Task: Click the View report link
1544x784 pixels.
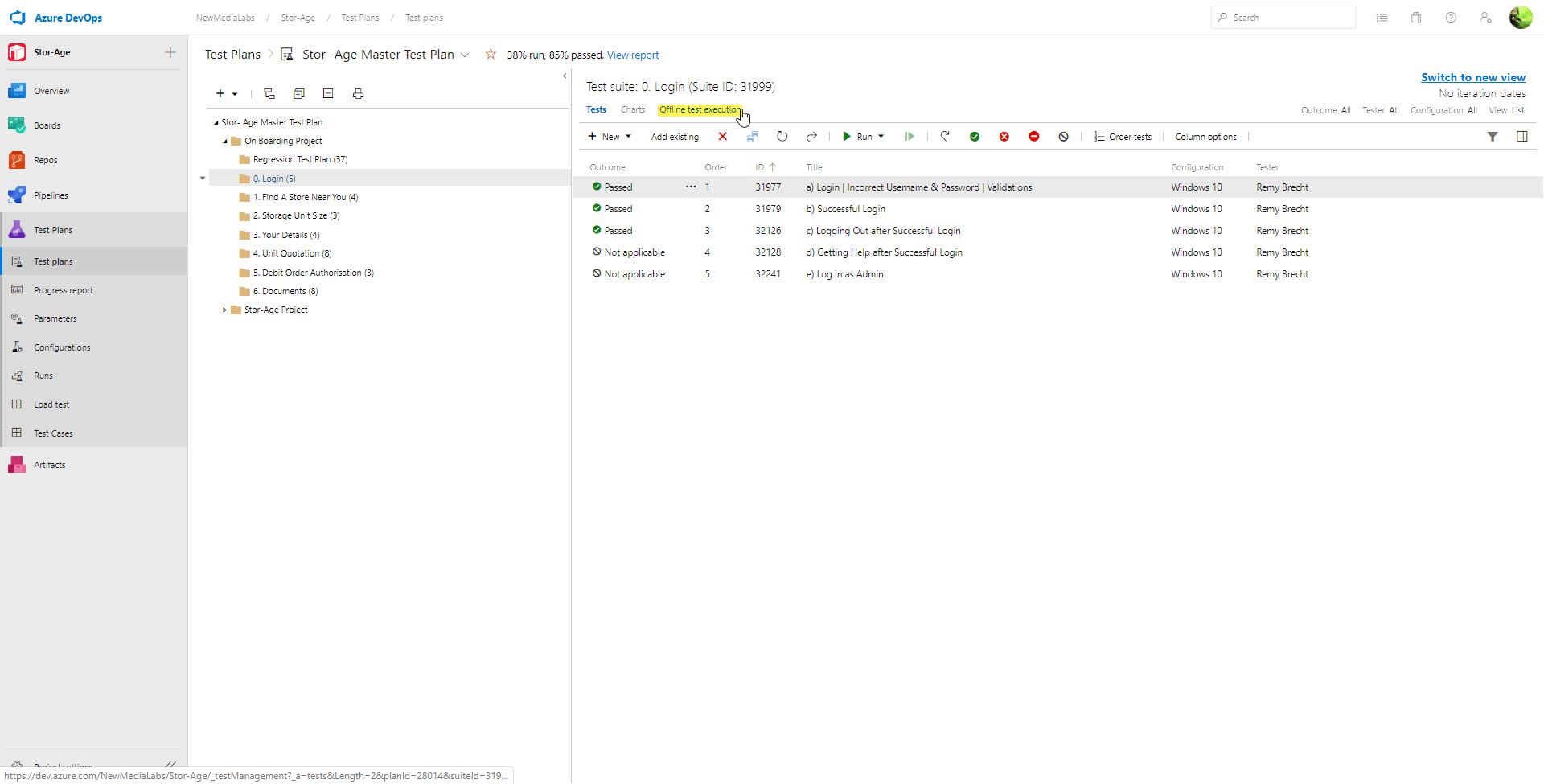Action: pos(633,55)
